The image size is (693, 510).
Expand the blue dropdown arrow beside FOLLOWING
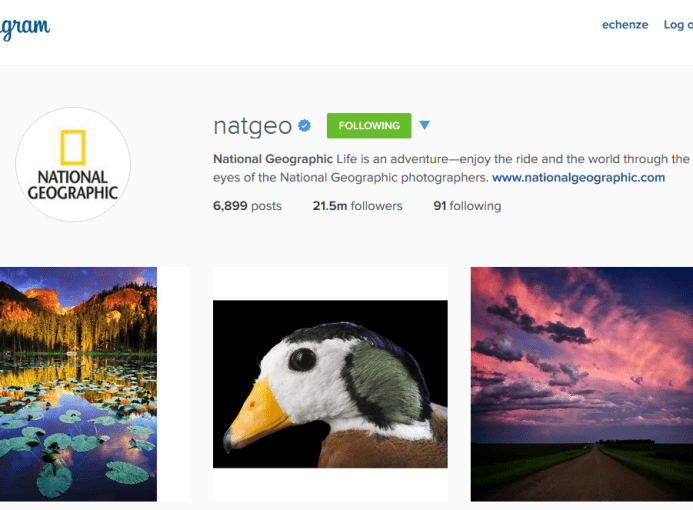pyautogui.click(x=424, y=126)
